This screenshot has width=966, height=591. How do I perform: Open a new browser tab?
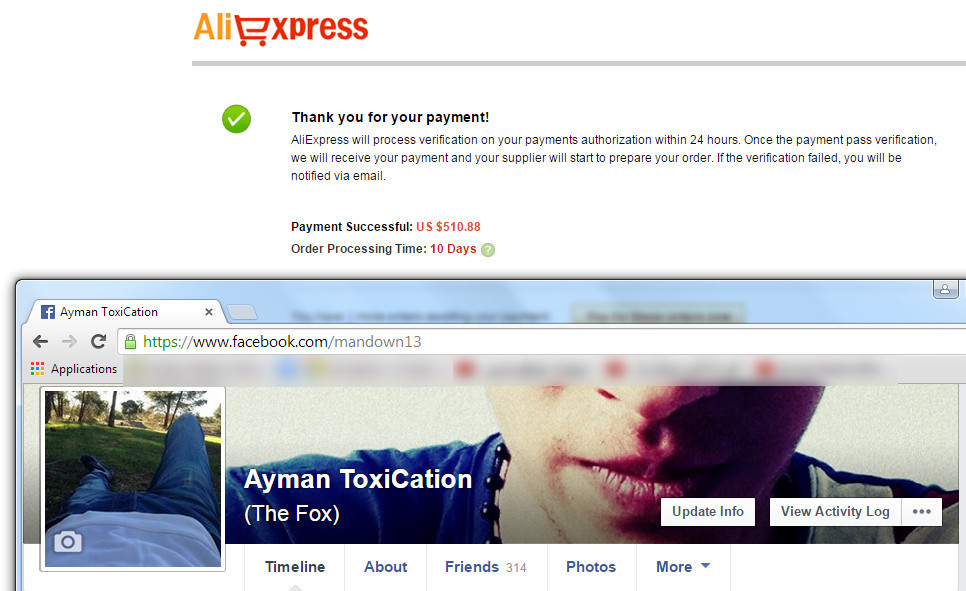pos(242,313)
